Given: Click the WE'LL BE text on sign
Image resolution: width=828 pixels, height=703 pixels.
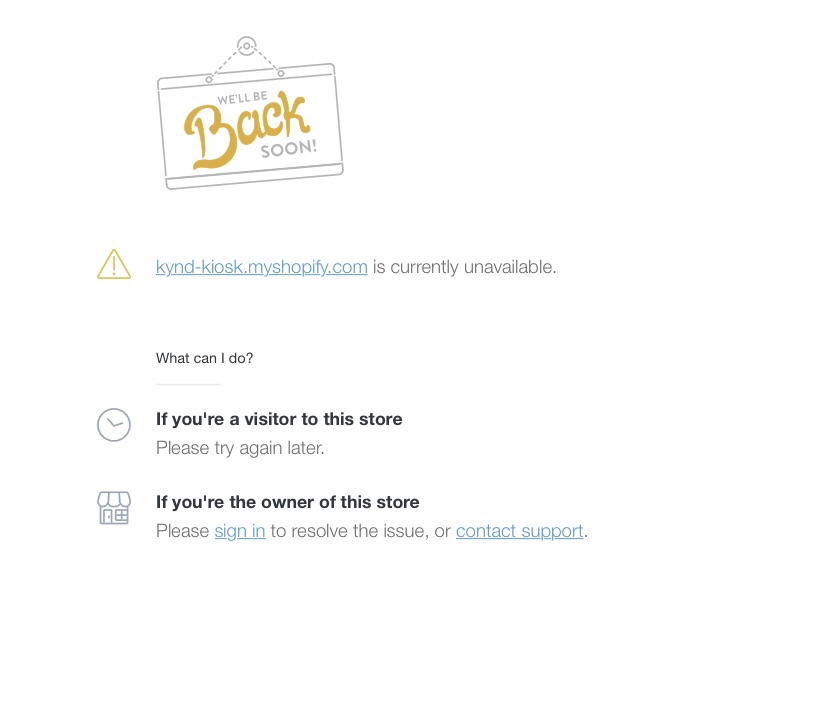Looking at the screenshot, I should pos(242,98).
